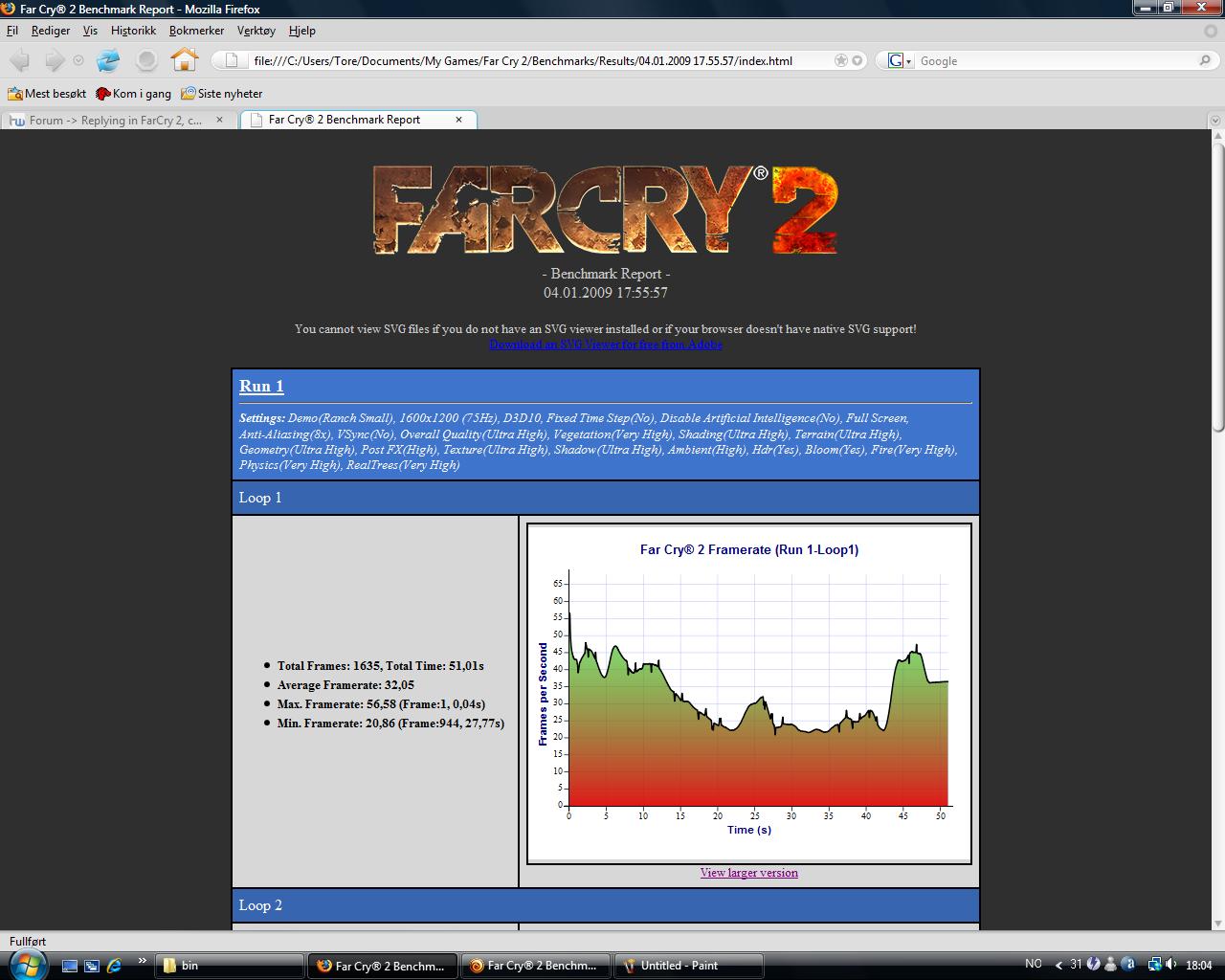
Task: Open the recent pages history dropdown
Action: (78, 60)
